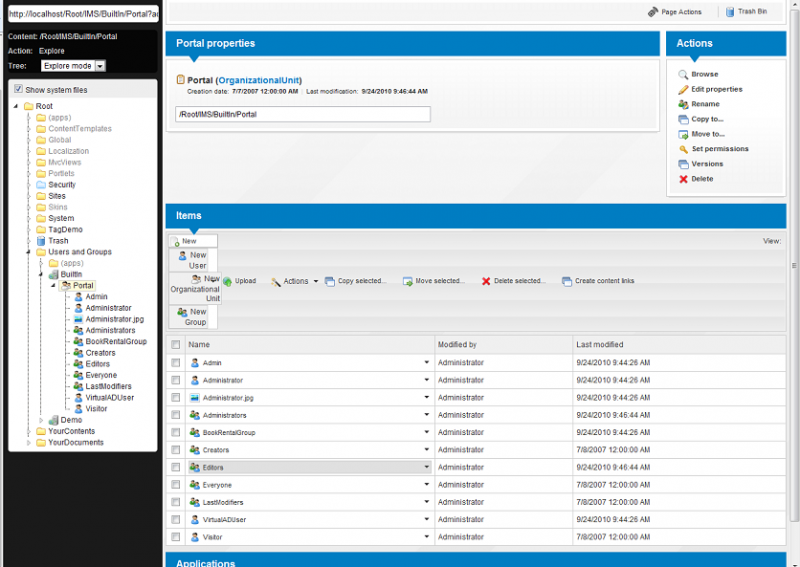
Task: Toggle the select-all checkbox in Name header
Action: pos(176,344)
